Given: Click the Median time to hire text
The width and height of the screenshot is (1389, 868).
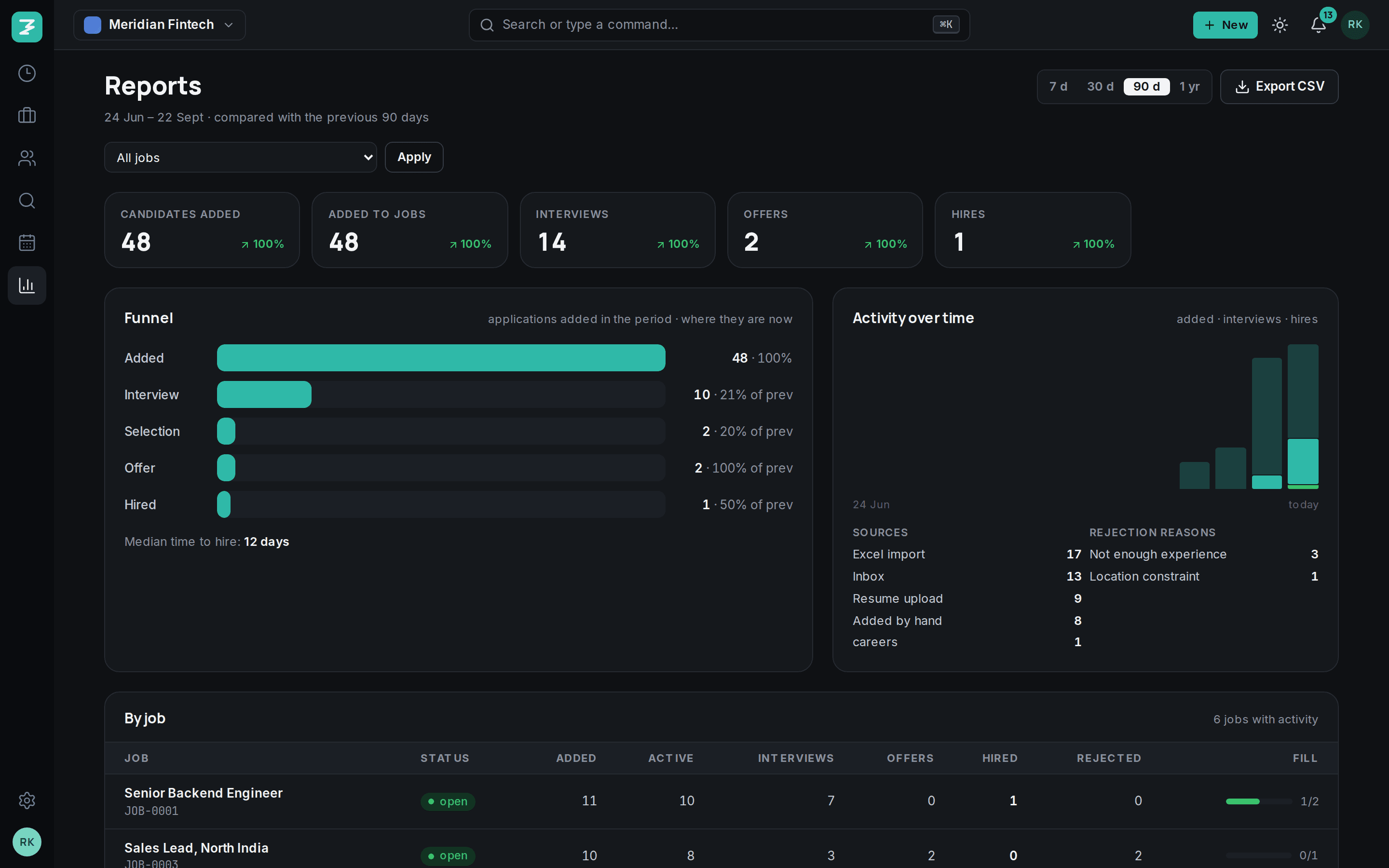Looking at the screenshot, I should pyautogui.click(x=206, y=542).
